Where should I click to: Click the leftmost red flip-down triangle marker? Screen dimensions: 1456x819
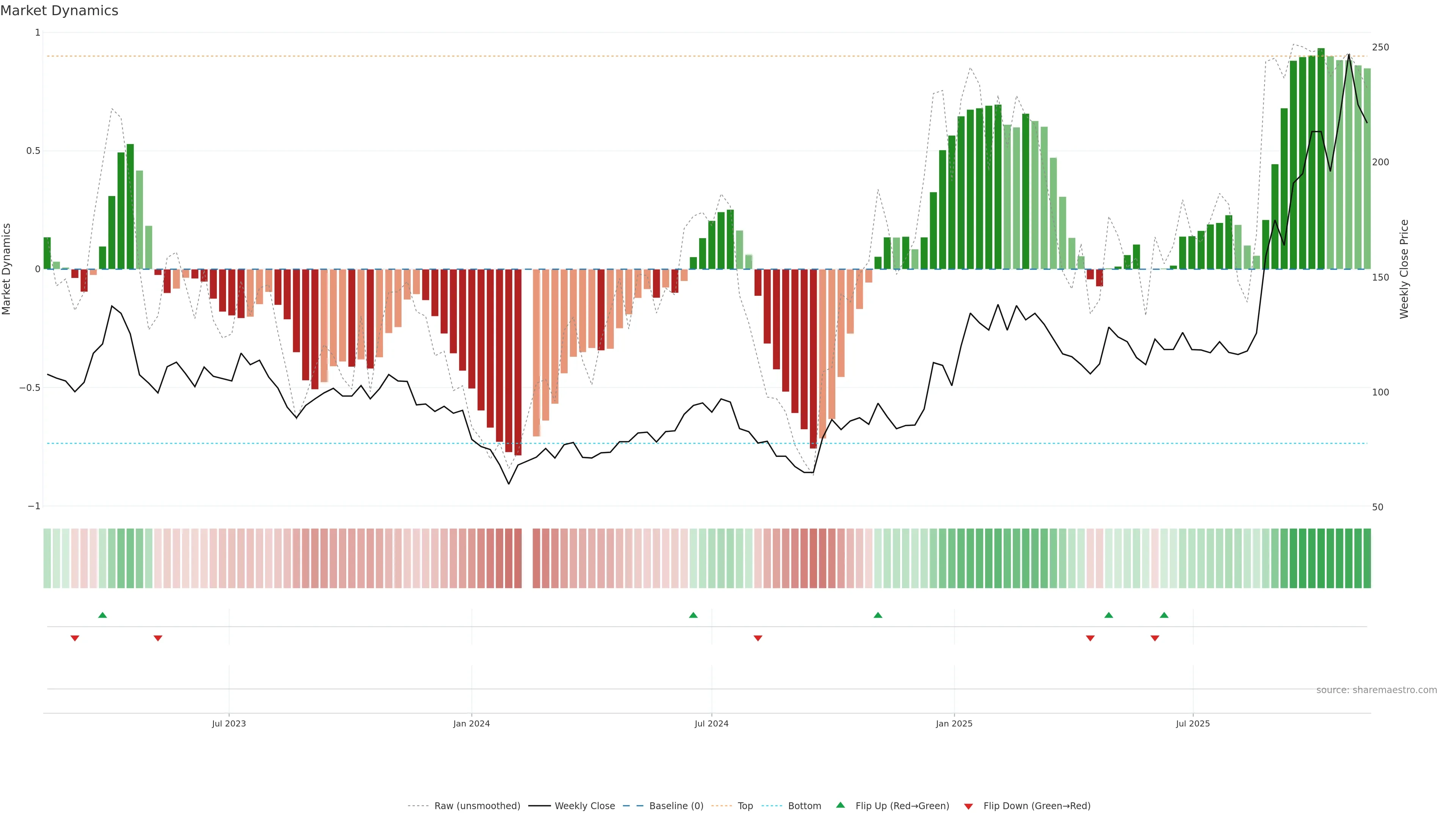75,638
